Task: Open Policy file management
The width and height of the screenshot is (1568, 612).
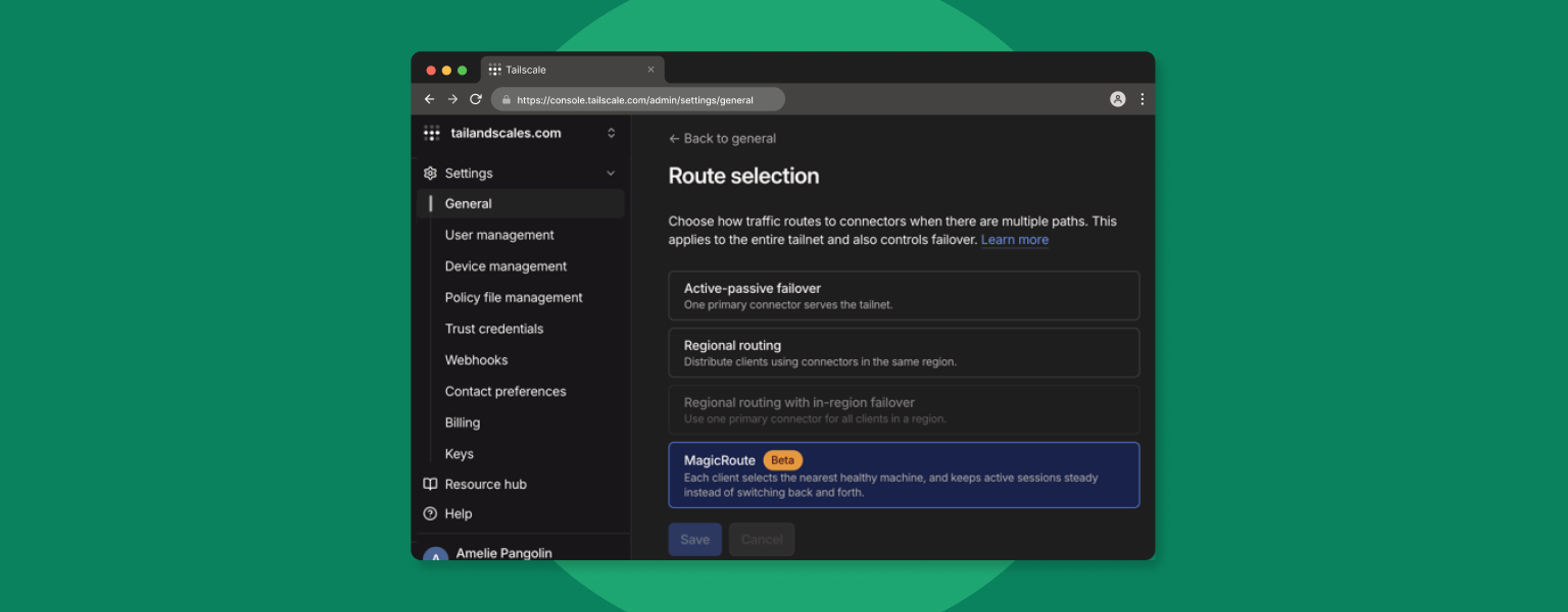Action: coord(513,297)
